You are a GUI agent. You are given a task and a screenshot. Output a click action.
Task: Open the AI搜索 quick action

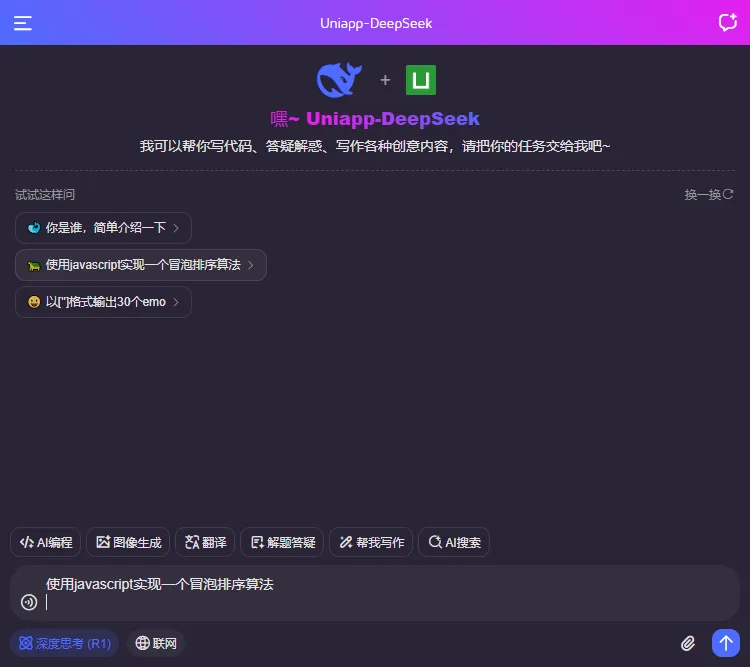[x=454, y=542]
